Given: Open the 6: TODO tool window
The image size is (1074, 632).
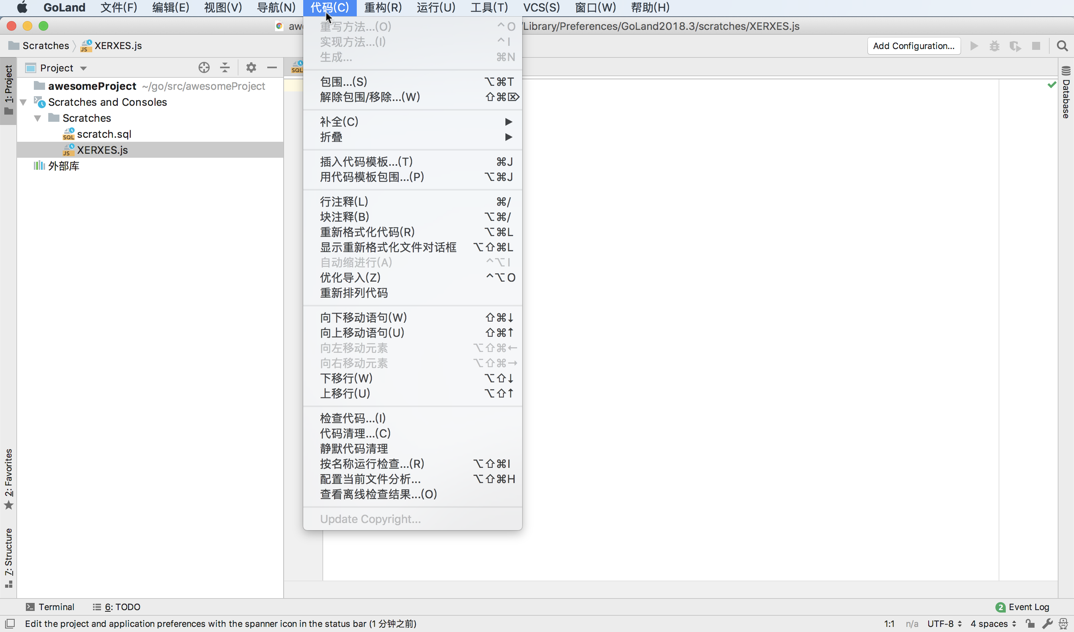Looking at the screenshot, I should pyautogui.click(x=116, y=607).
